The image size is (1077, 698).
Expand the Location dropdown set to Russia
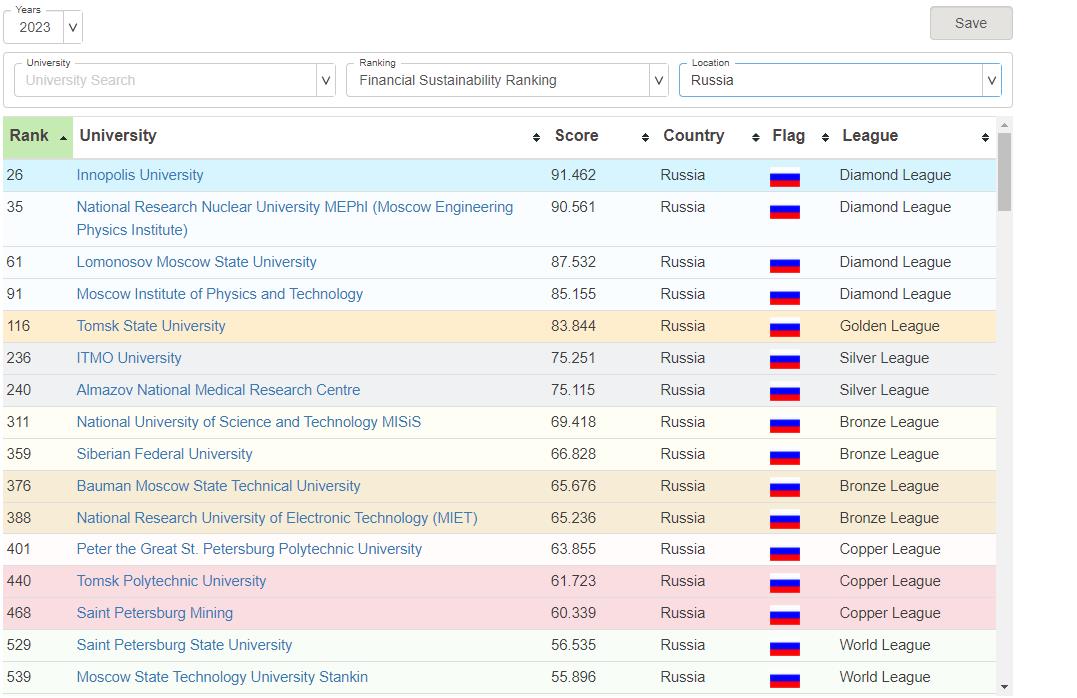991,81
